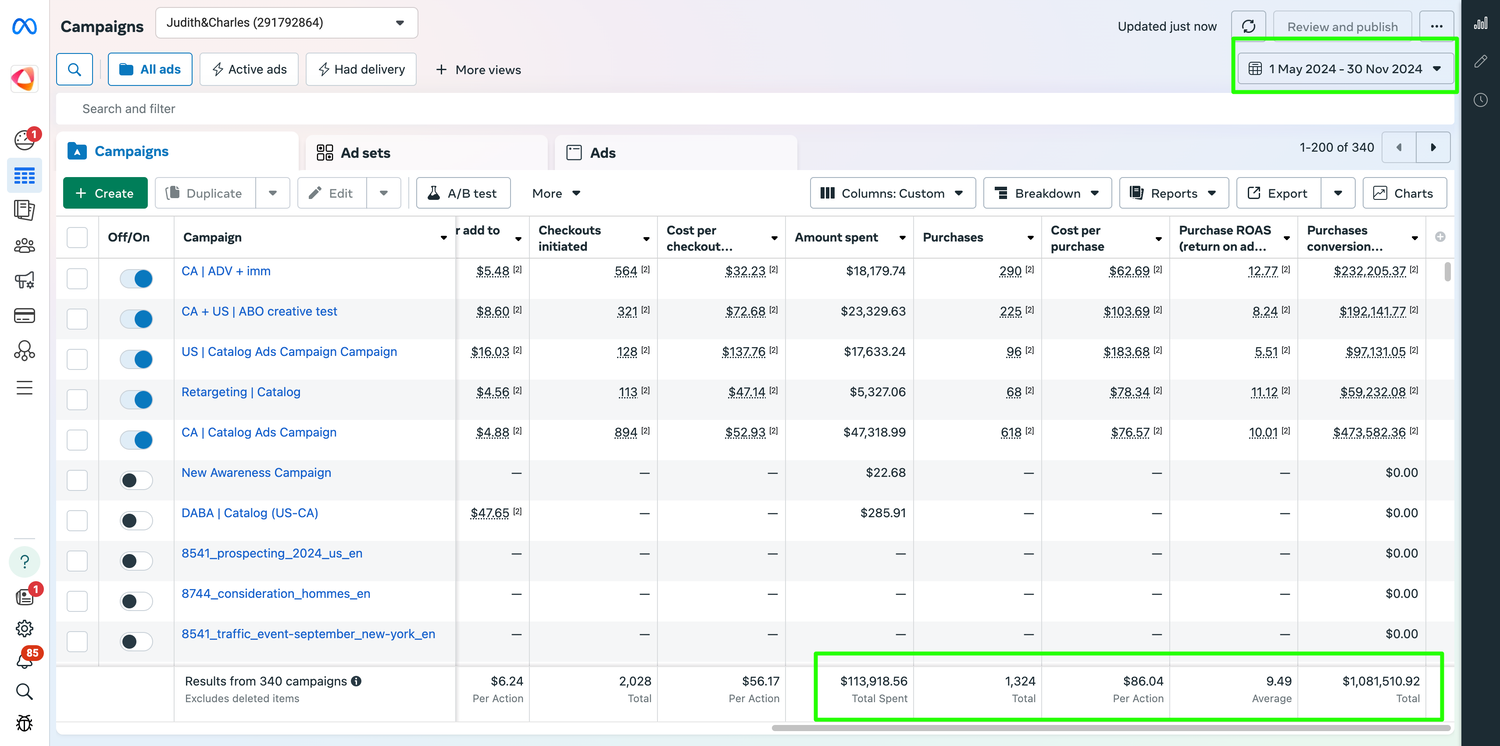The image size is (1500, 746).
Task: Open the Ads reporting icon in sidebar
Action: pos(25,210)
